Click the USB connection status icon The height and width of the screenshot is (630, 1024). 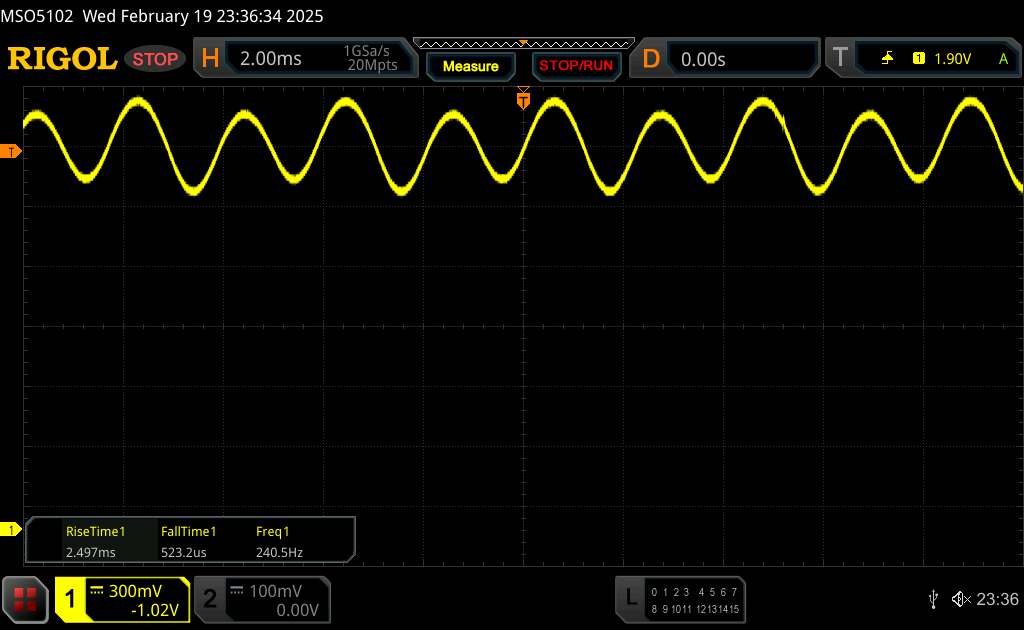(933, 599)
